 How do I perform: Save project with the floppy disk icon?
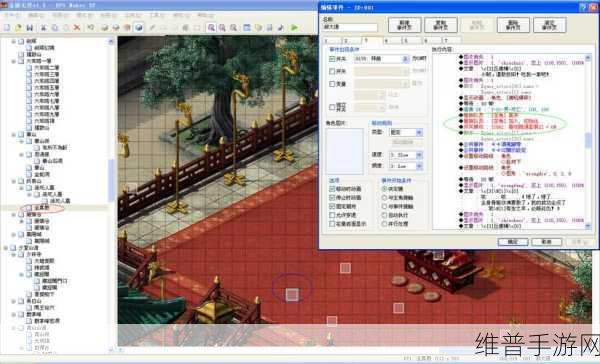(29, 28)
